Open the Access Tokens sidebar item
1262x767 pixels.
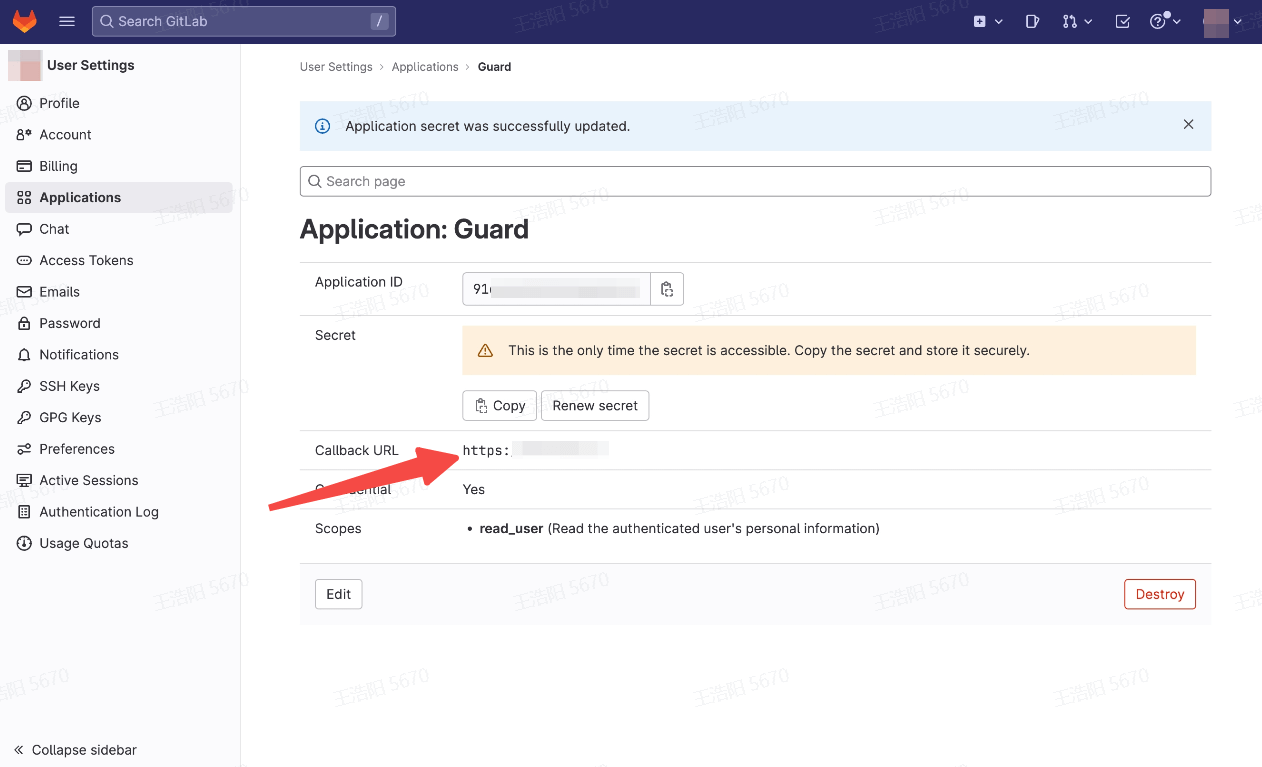click(86, 260)
